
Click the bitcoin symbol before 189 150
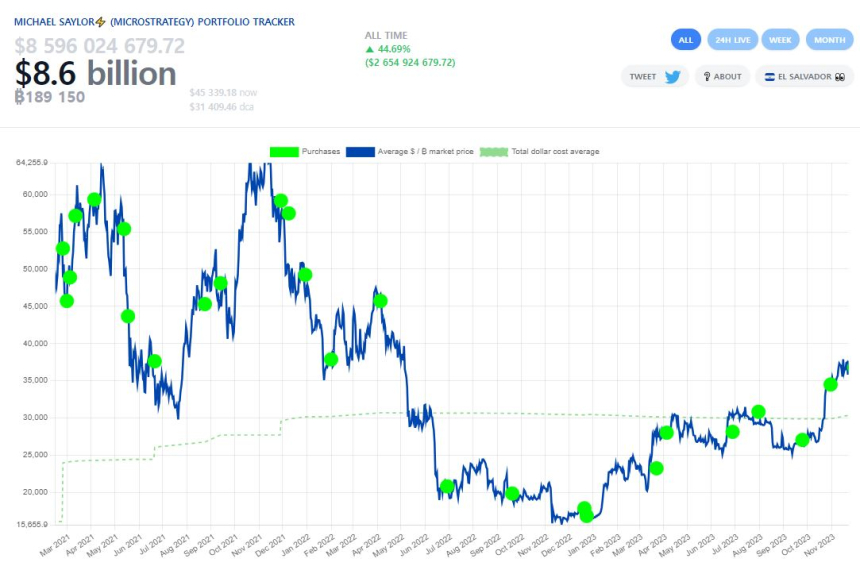[20, 97]
